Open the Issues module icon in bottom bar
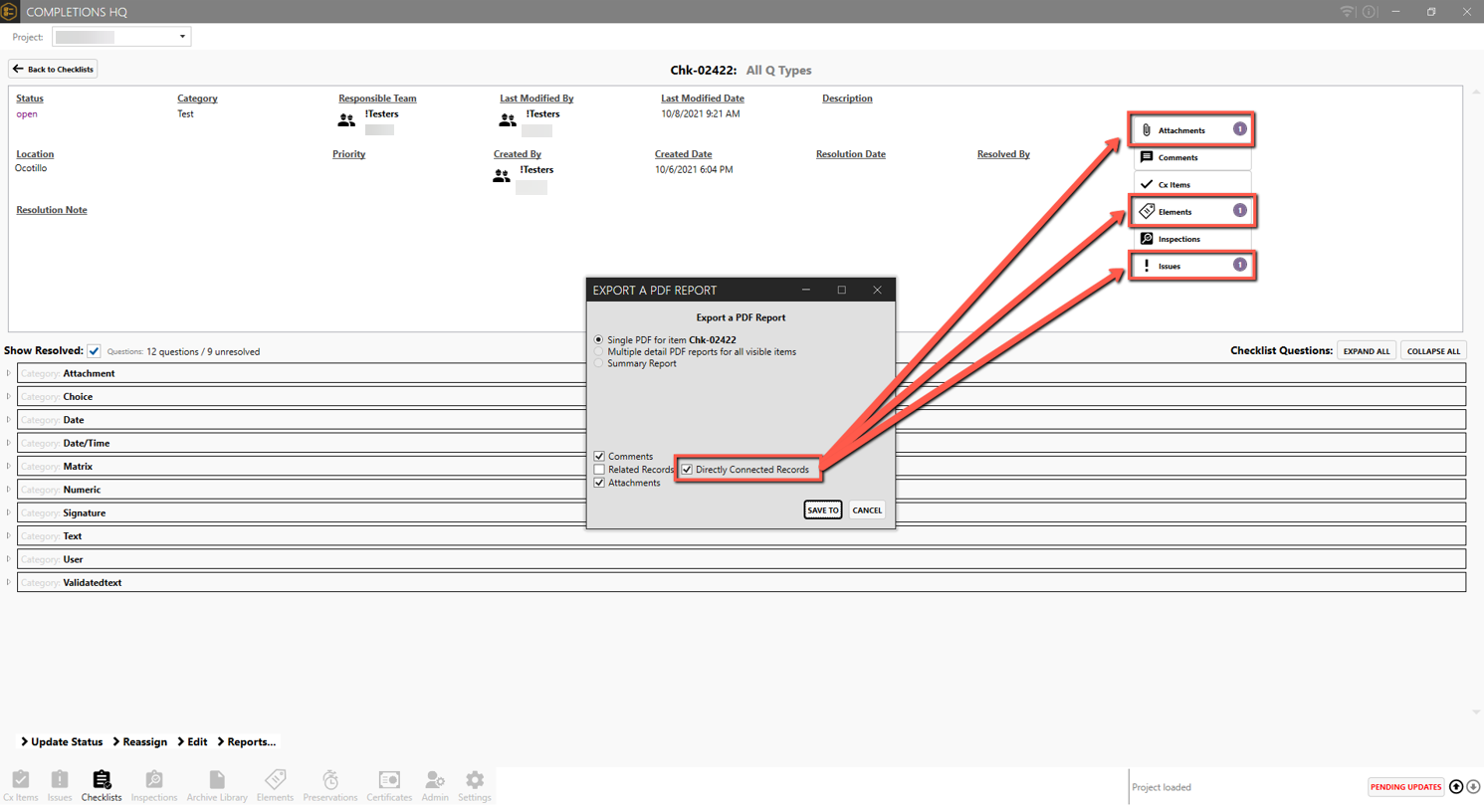This screenshot has height=812, width=1484. 60,784
